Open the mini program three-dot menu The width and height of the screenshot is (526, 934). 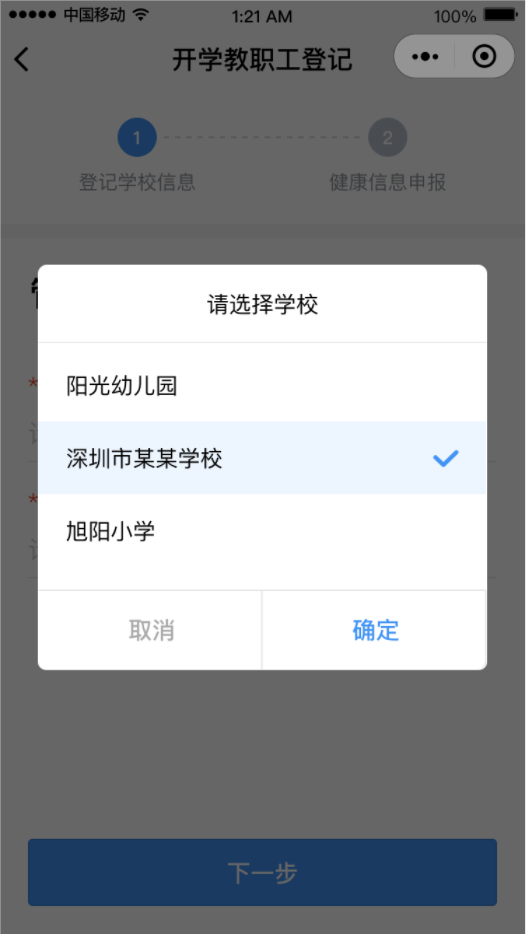coord(425,57)
